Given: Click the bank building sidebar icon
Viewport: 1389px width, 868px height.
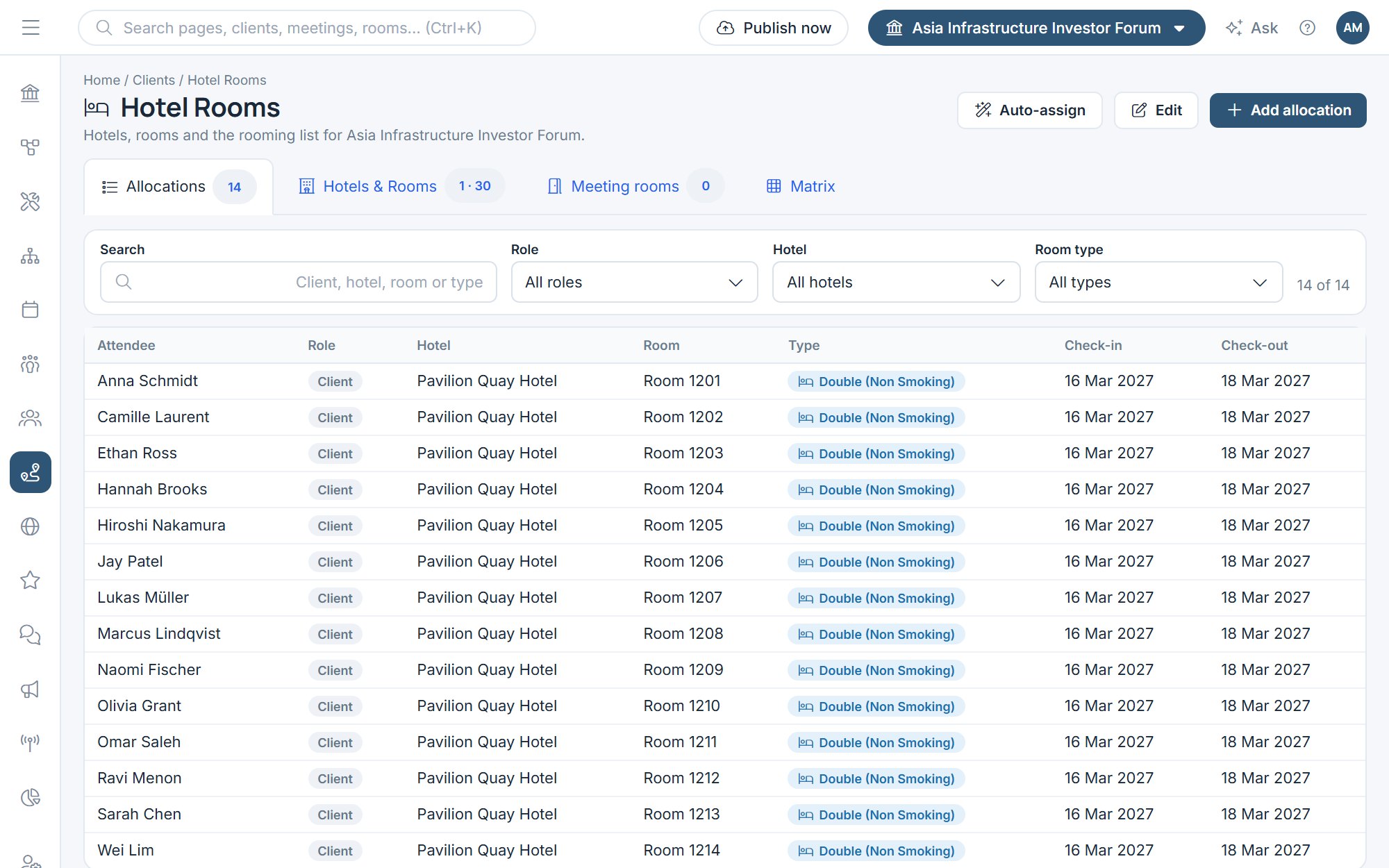Looking at the screenshot, I should tap(30, 93).
